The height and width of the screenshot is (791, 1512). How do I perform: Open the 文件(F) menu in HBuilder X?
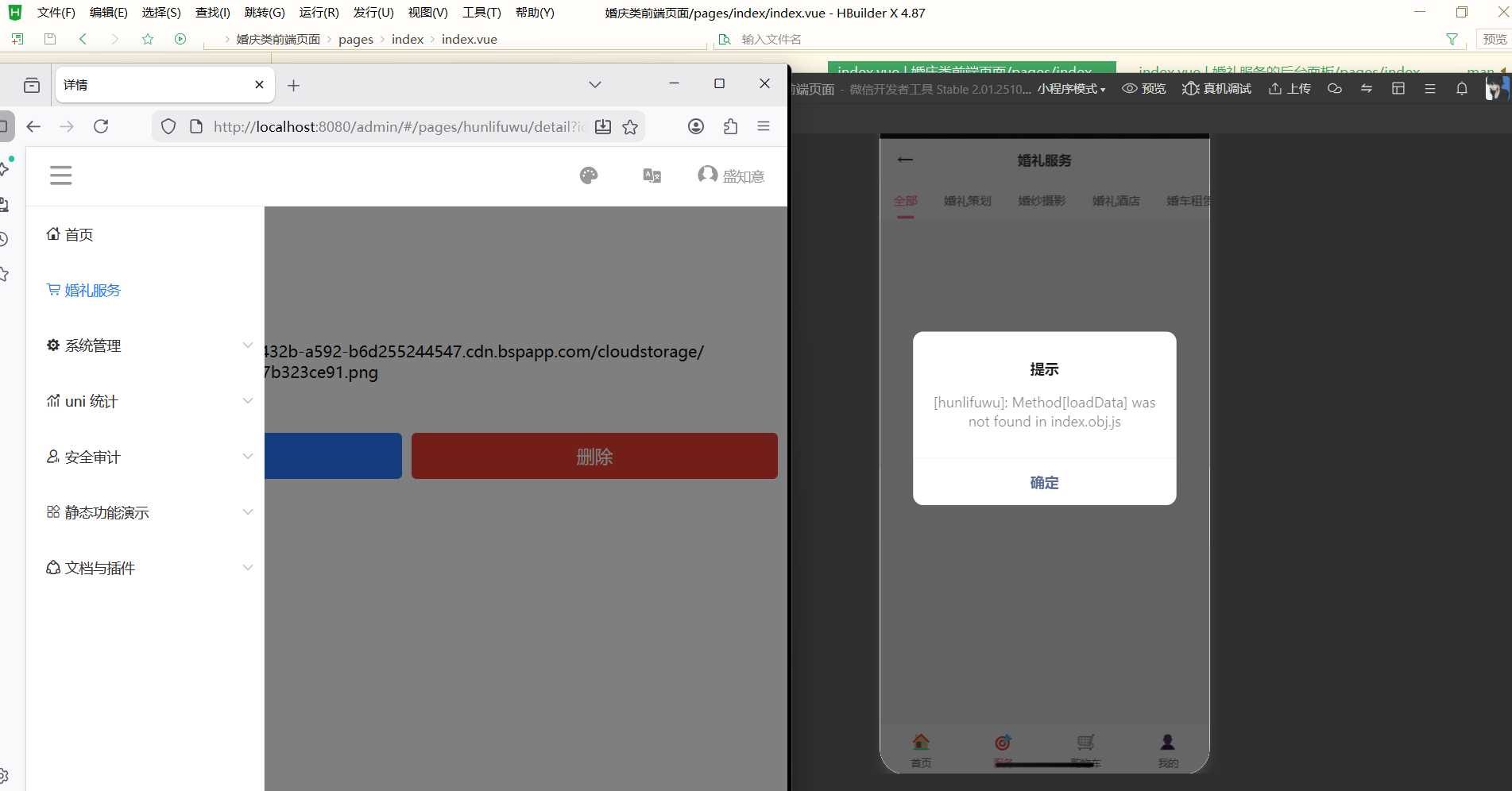56,13
